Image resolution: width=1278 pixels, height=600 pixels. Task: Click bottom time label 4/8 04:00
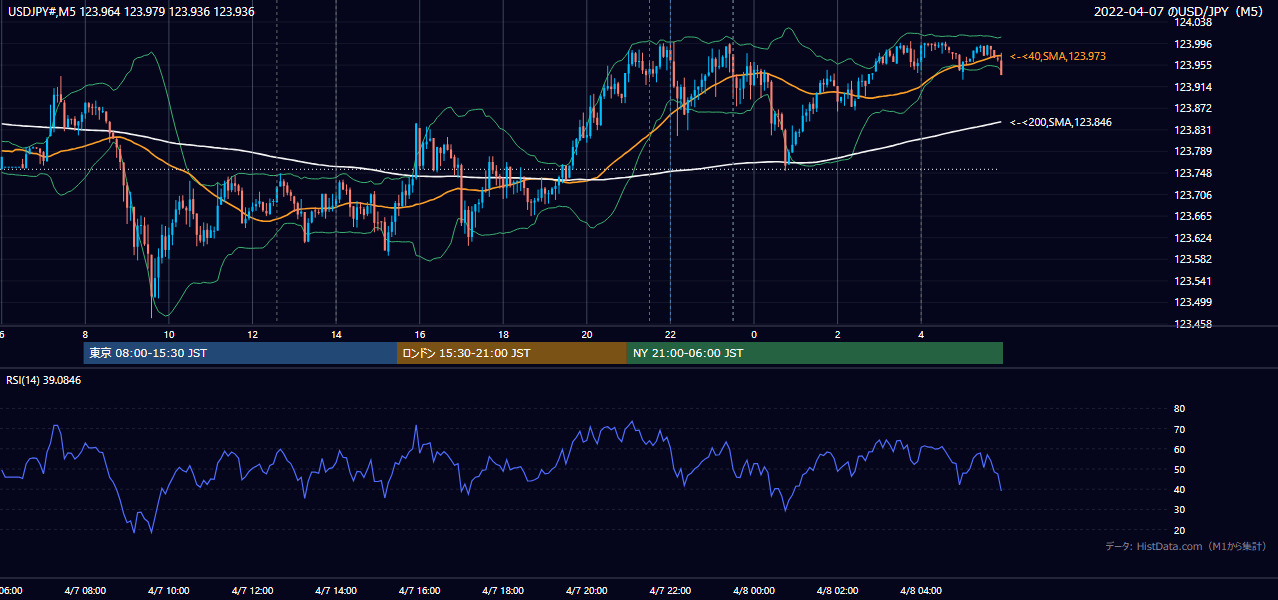pyautogui.click(x=921, y=591)
